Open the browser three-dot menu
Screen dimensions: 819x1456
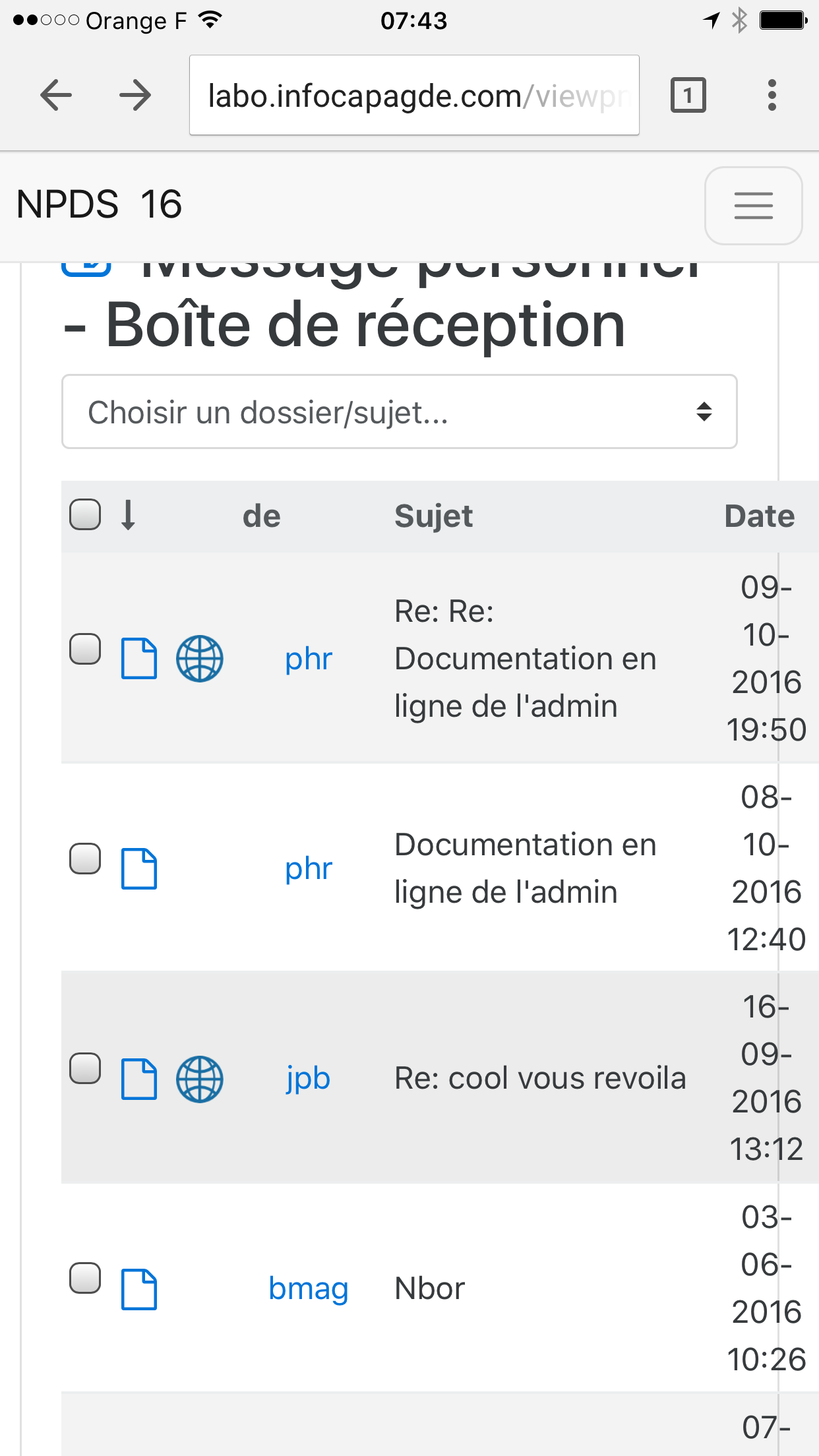pyautogui.click(x=772, y=96)
